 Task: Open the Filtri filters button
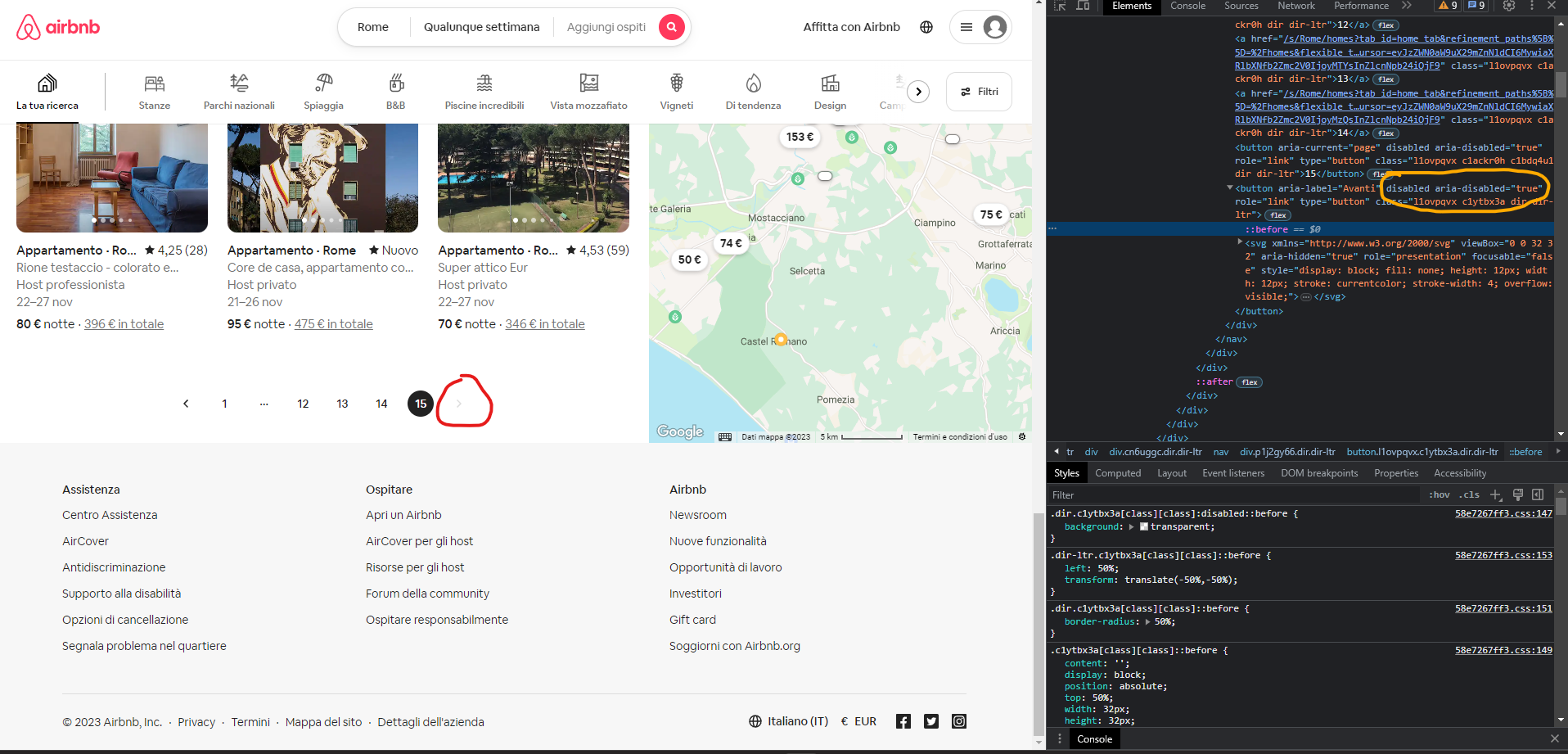coord(979,92)
